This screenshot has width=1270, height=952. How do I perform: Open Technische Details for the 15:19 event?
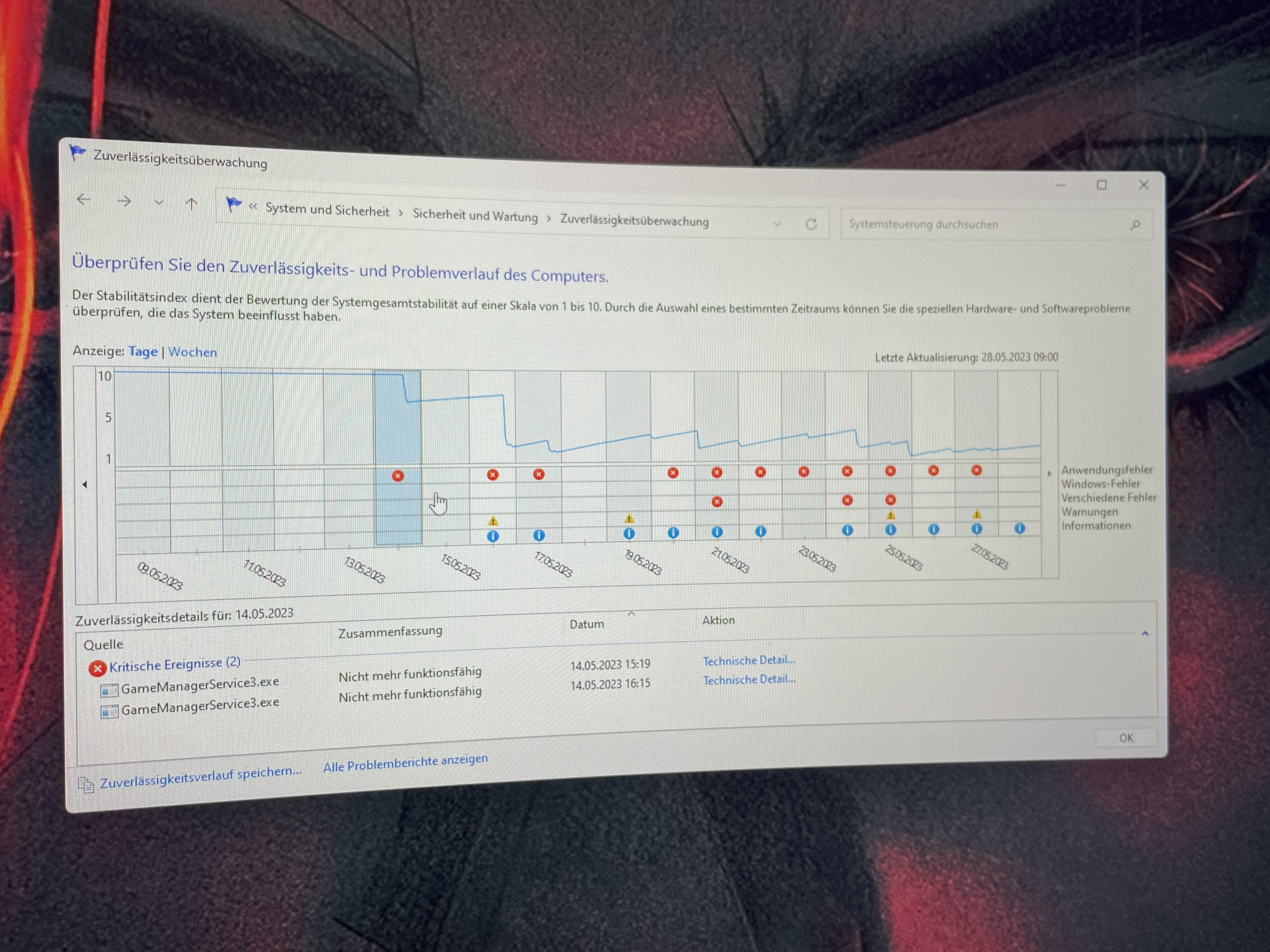point(749,660)
